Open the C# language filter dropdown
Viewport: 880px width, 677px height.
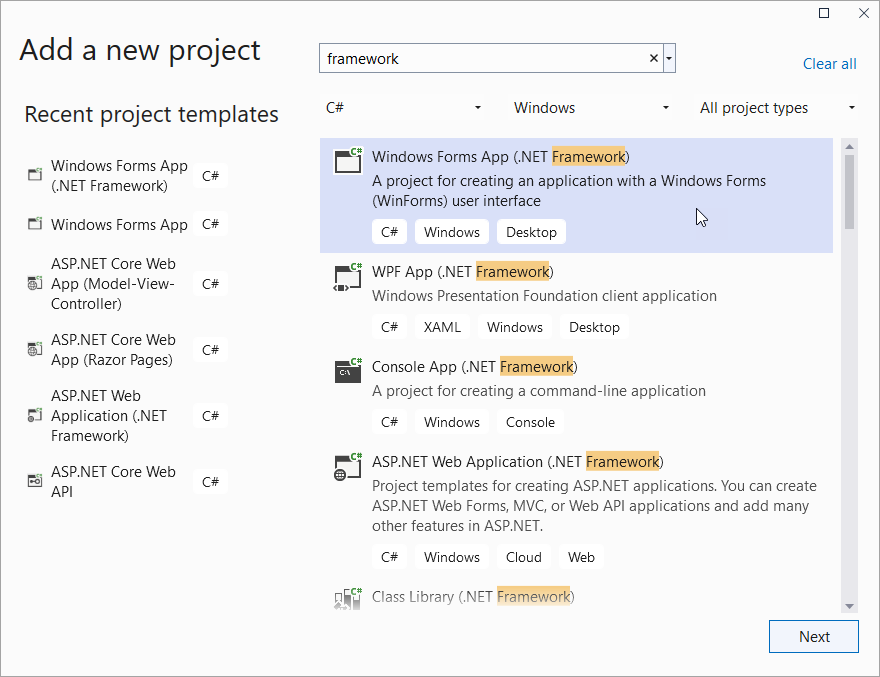[403, 107]
